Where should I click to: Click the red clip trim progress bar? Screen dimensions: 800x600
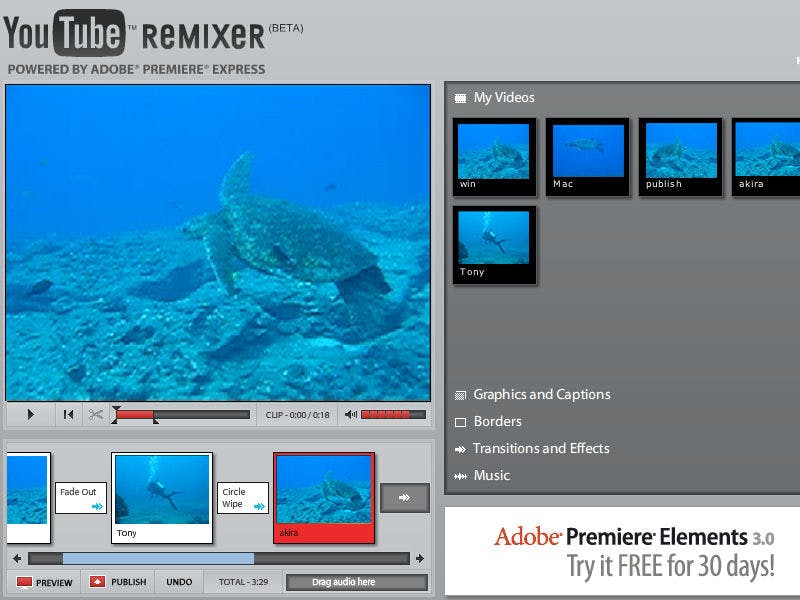[x=135, y=414]
